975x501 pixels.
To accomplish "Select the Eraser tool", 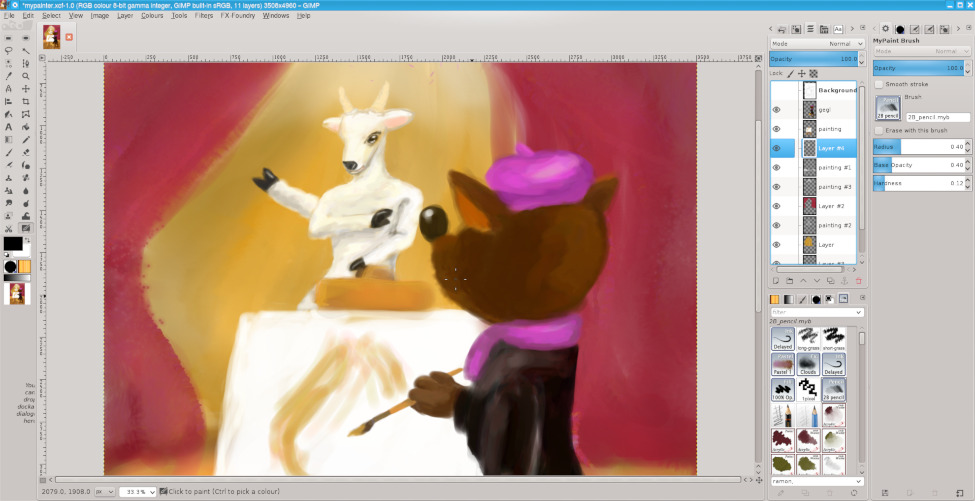I will tap(25, 152).
